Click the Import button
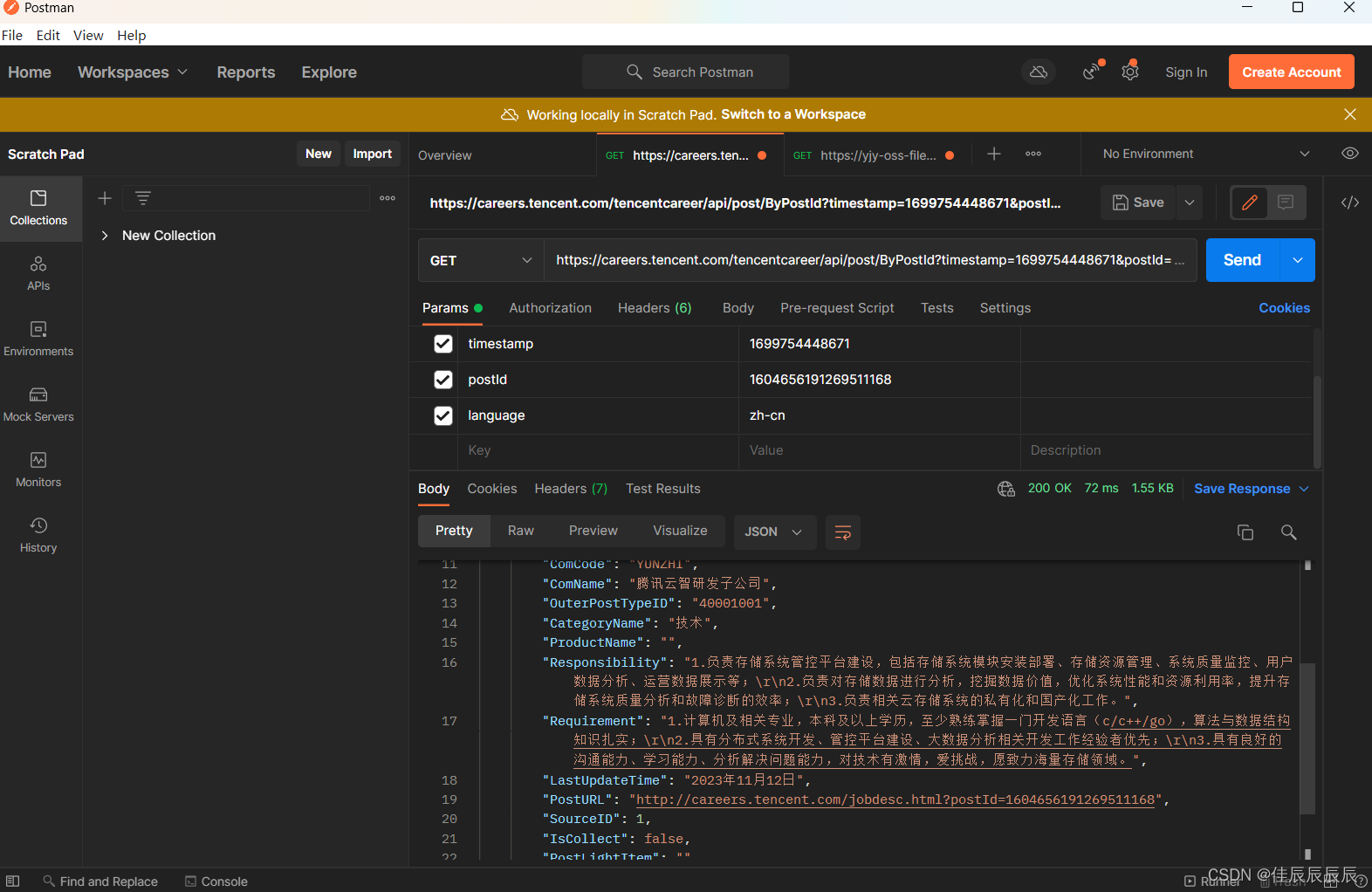 tap(373, 154)
